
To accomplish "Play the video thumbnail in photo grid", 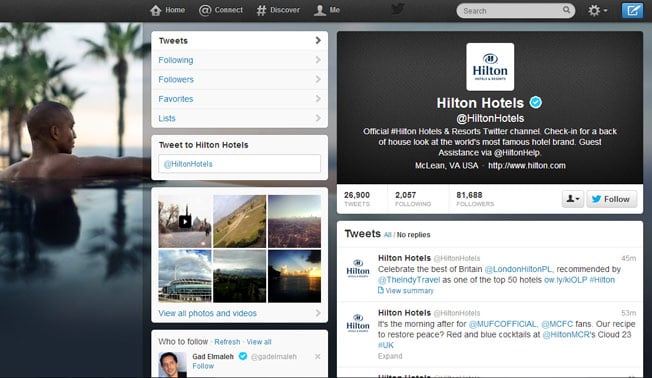I will (185, 221).
